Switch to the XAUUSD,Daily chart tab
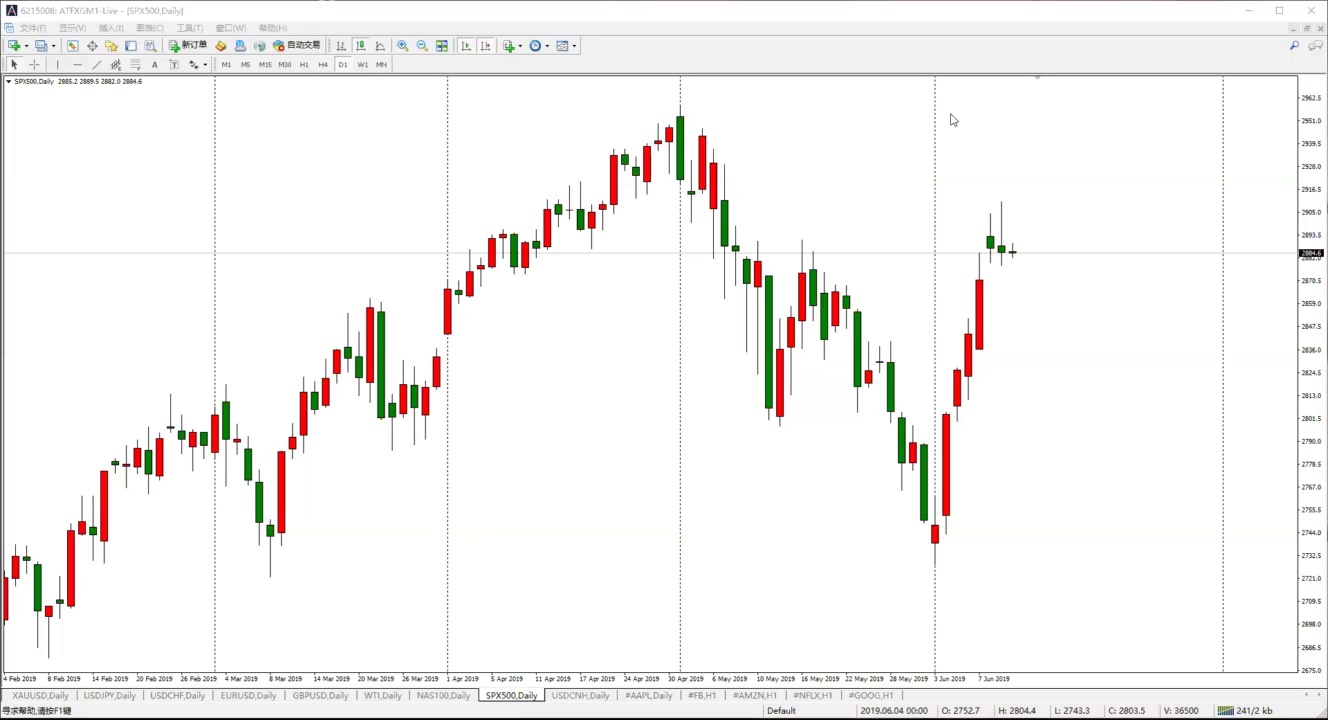Viewport: 1328px width, 720px height. (41, 696)
